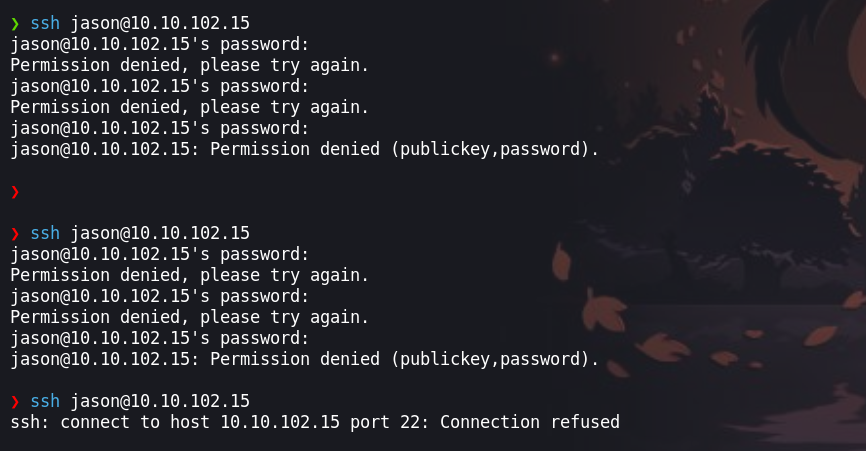This screenshot has height=451, width=866.
Task: Click the last password prompt of the second attempt
Action: (160, 338)
